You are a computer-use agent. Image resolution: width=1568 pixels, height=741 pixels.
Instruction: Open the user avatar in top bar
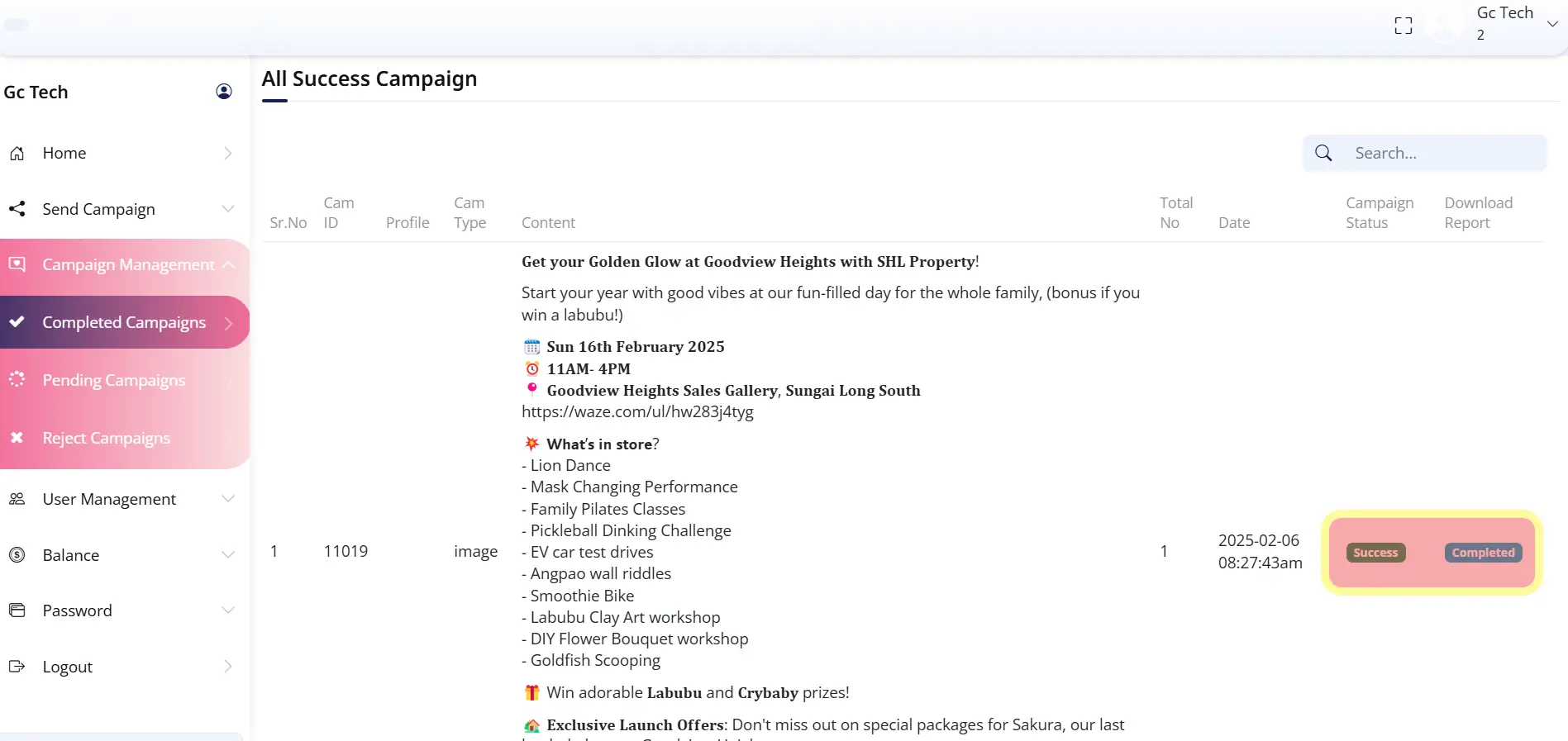click(1446, 23)
